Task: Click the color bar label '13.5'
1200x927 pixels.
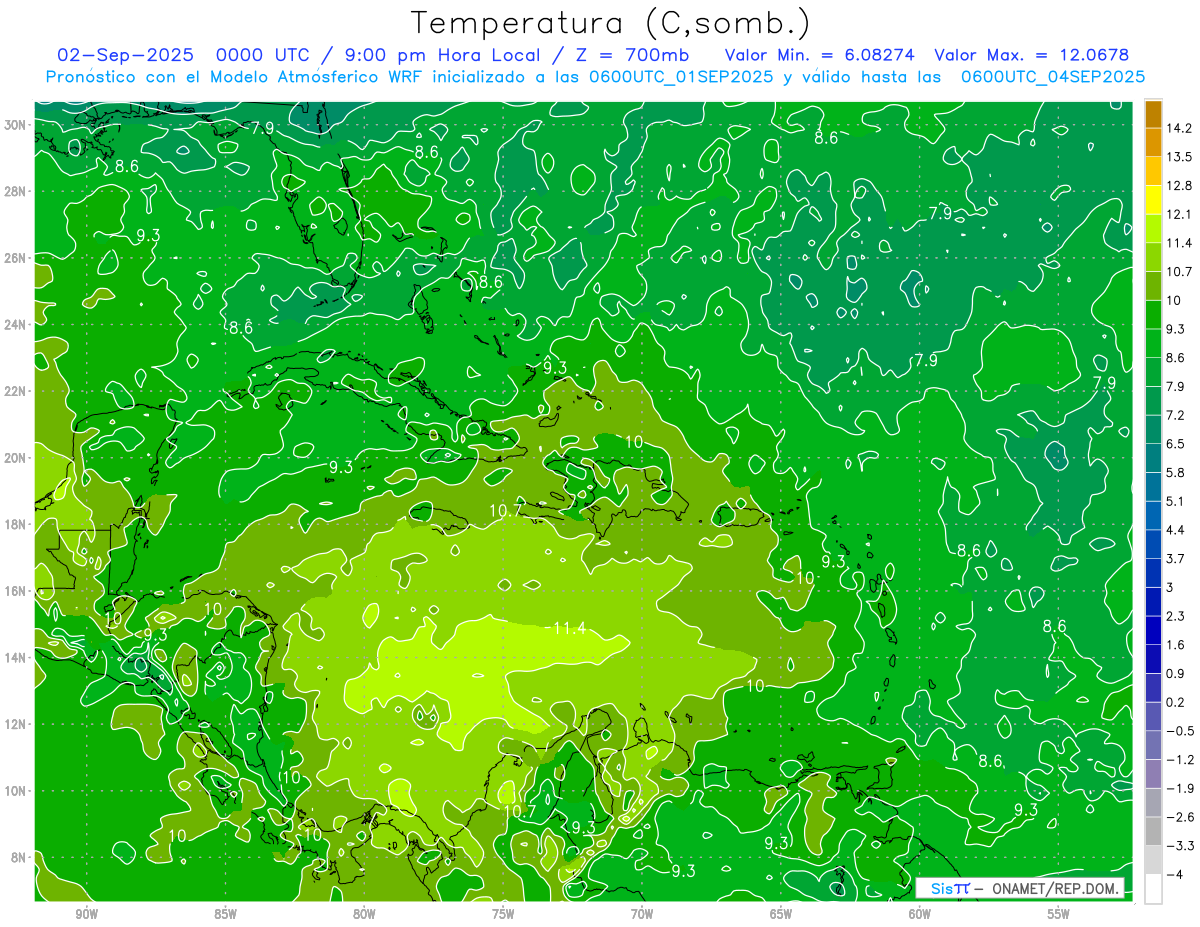Action: [x=1179, y=156]
